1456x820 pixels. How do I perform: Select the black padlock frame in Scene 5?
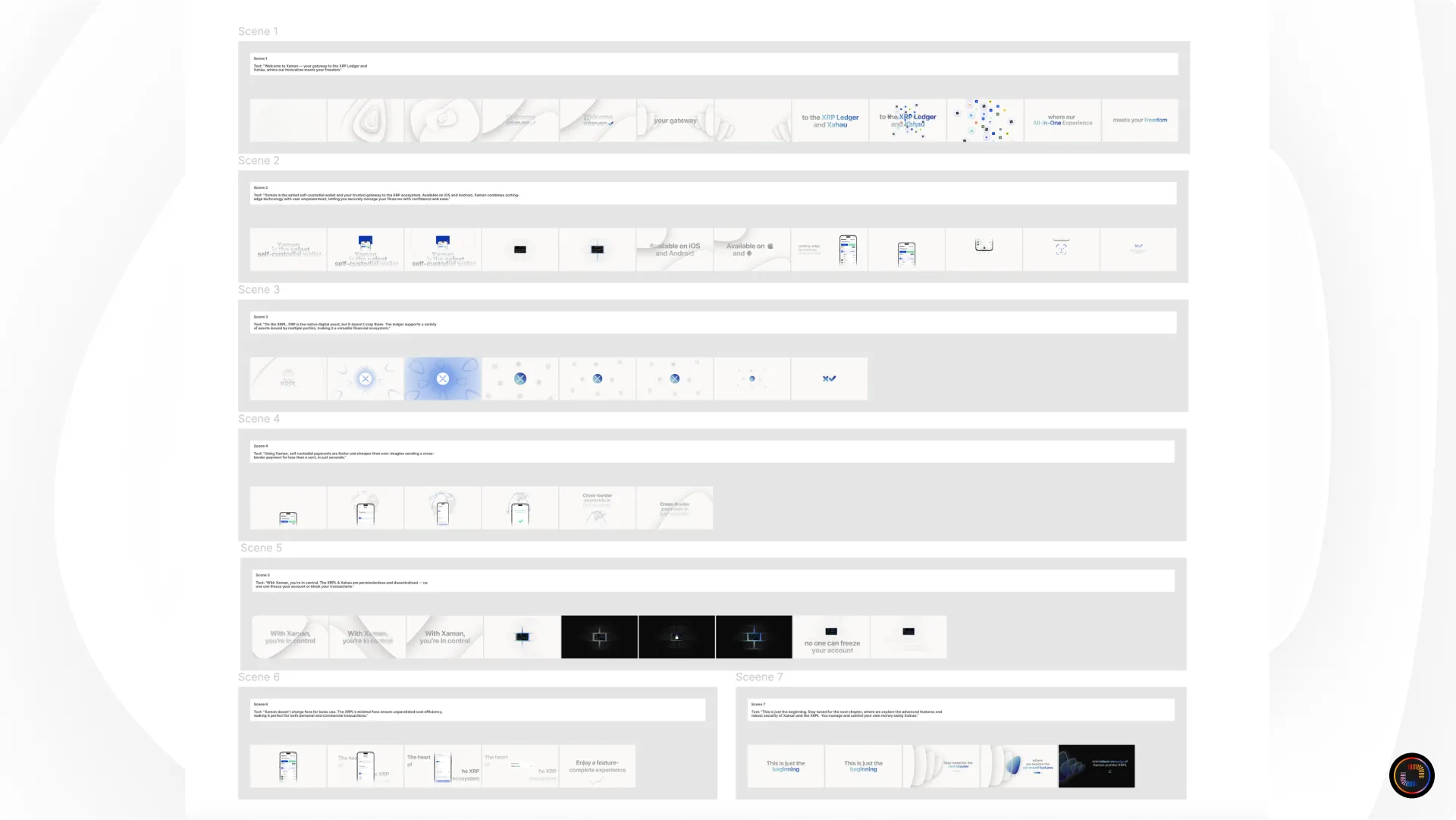(x=676, y=637)
